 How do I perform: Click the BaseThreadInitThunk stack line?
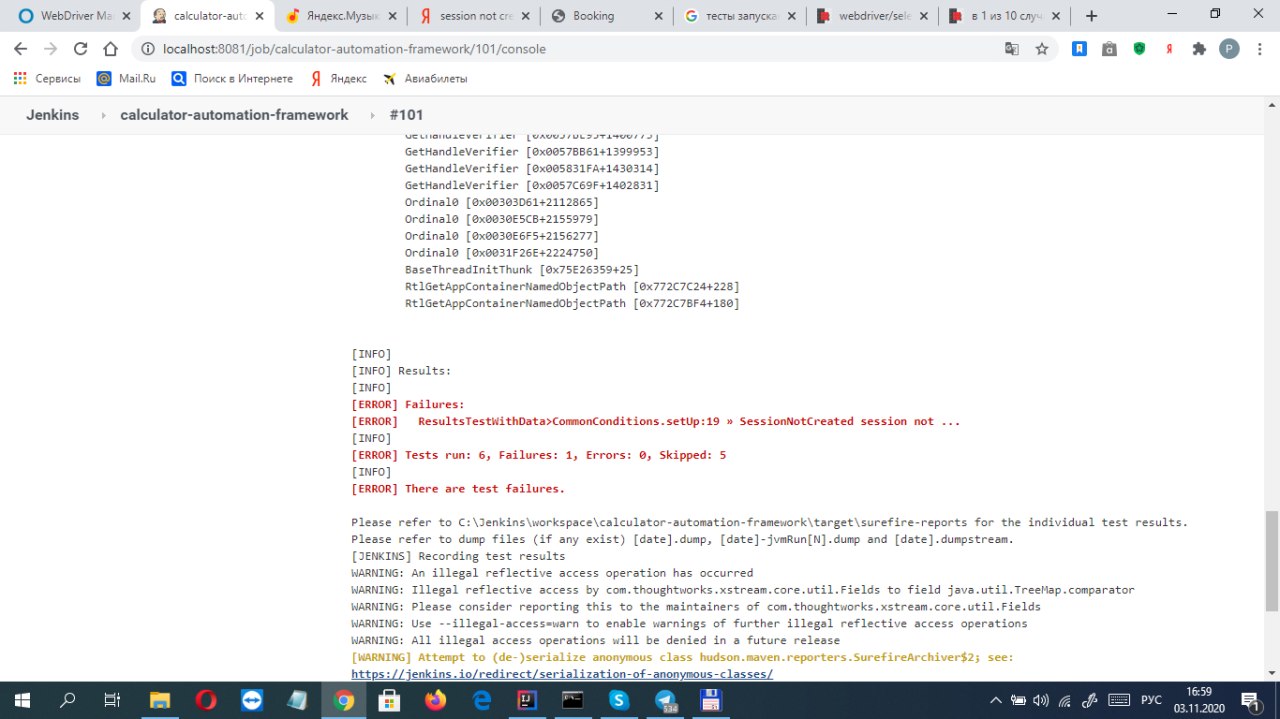coord(522,269)
